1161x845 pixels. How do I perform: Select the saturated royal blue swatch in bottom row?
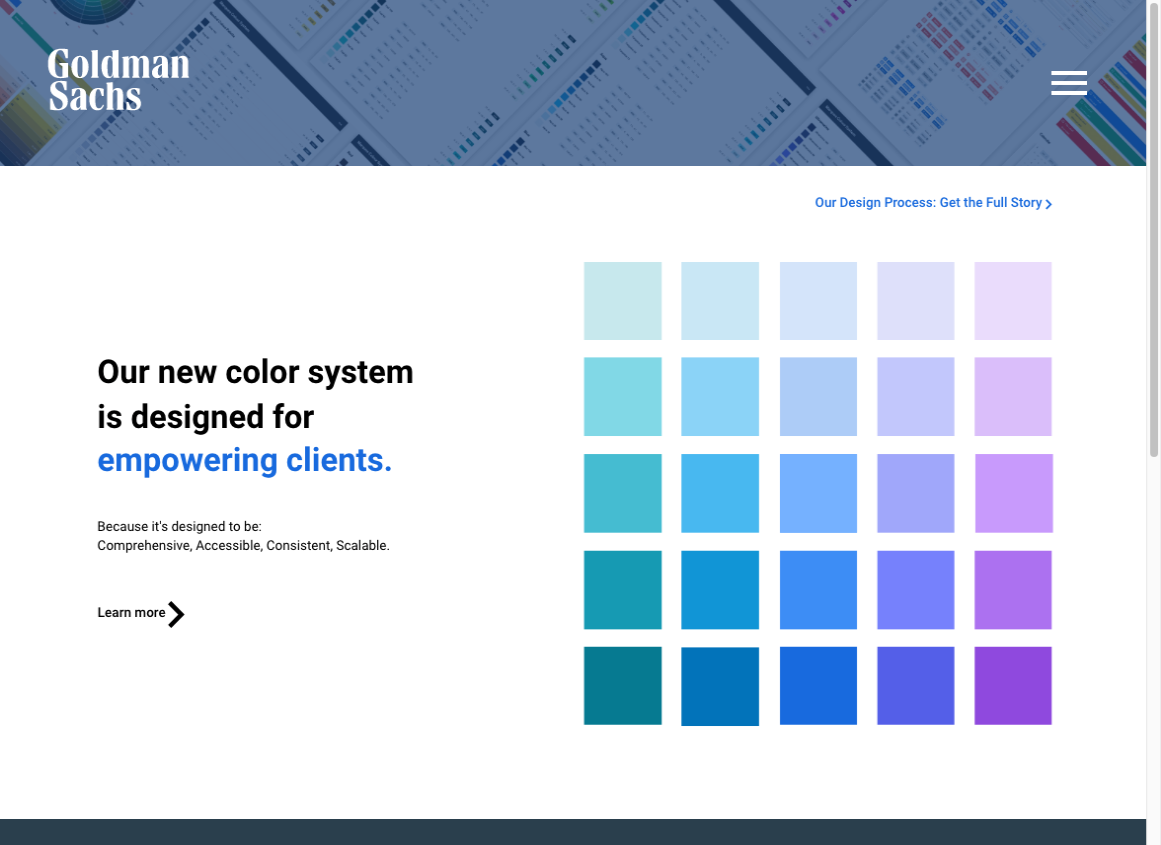818,686
